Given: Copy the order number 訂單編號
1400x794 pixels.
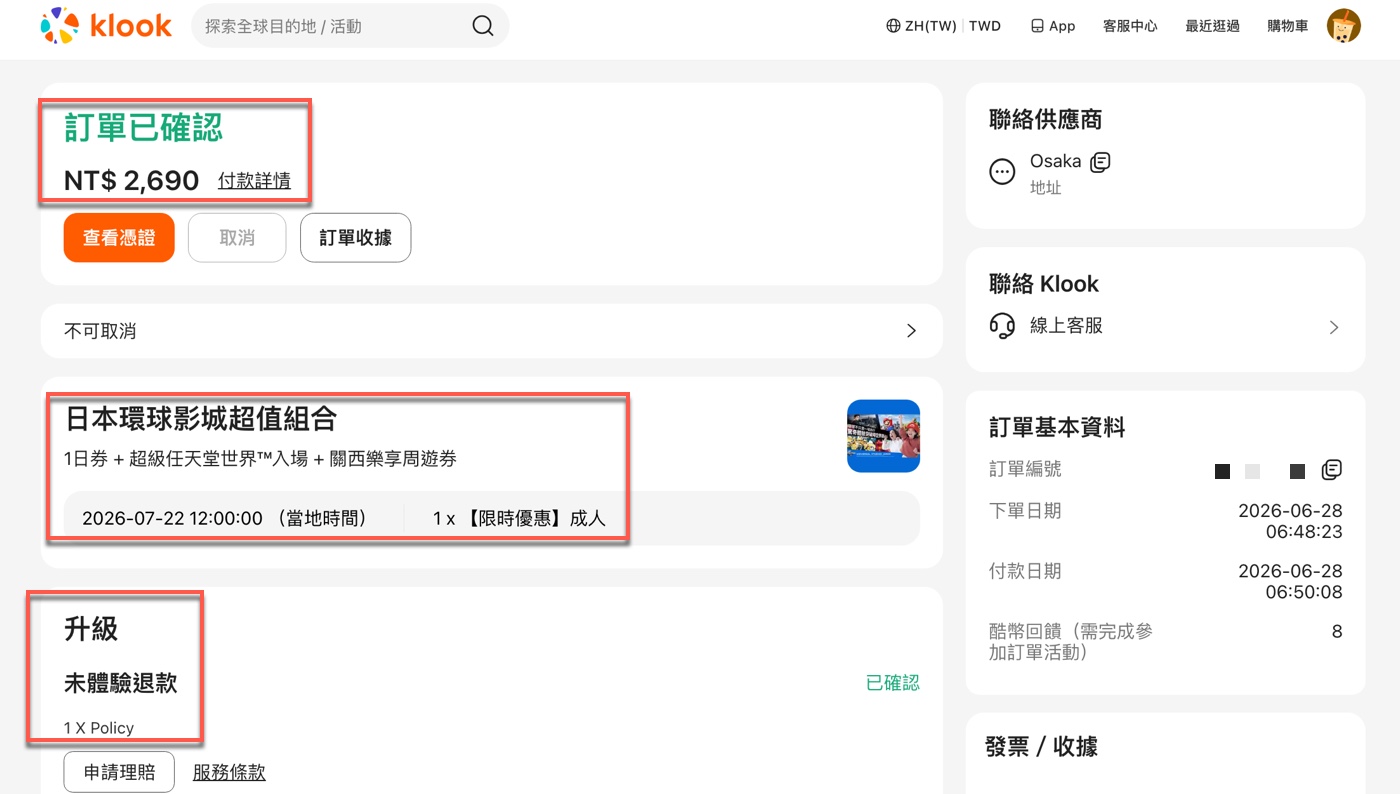Looking at the screenshot, I should (x=1331, y=469).
